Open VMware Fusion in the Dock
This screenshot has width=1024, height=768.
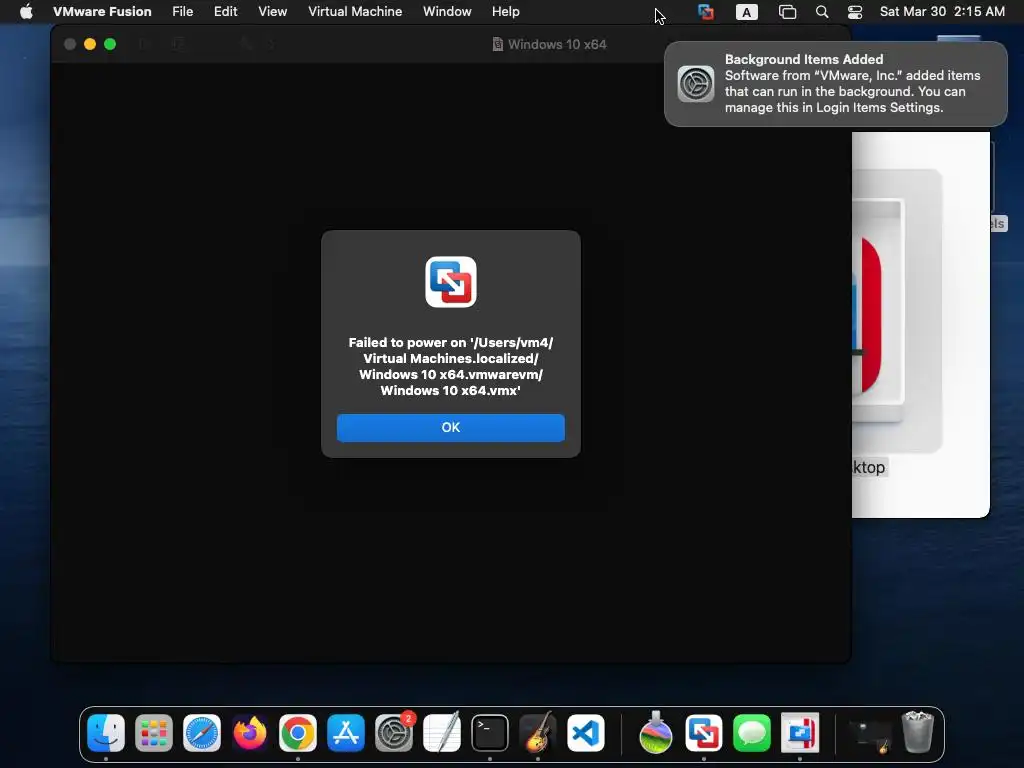click(x=703, y=733)
